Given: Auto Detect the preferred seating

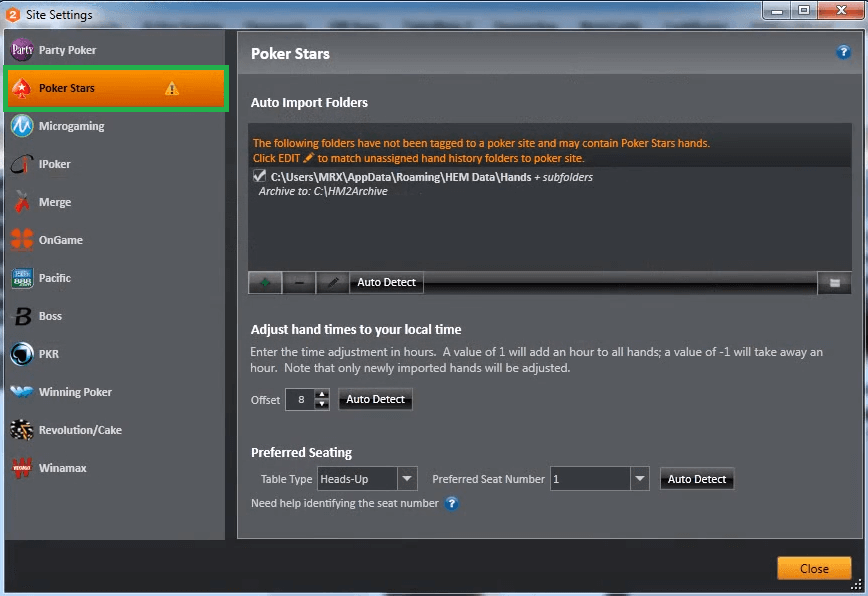Looking at the screenshot, I should tap(697, 479).
